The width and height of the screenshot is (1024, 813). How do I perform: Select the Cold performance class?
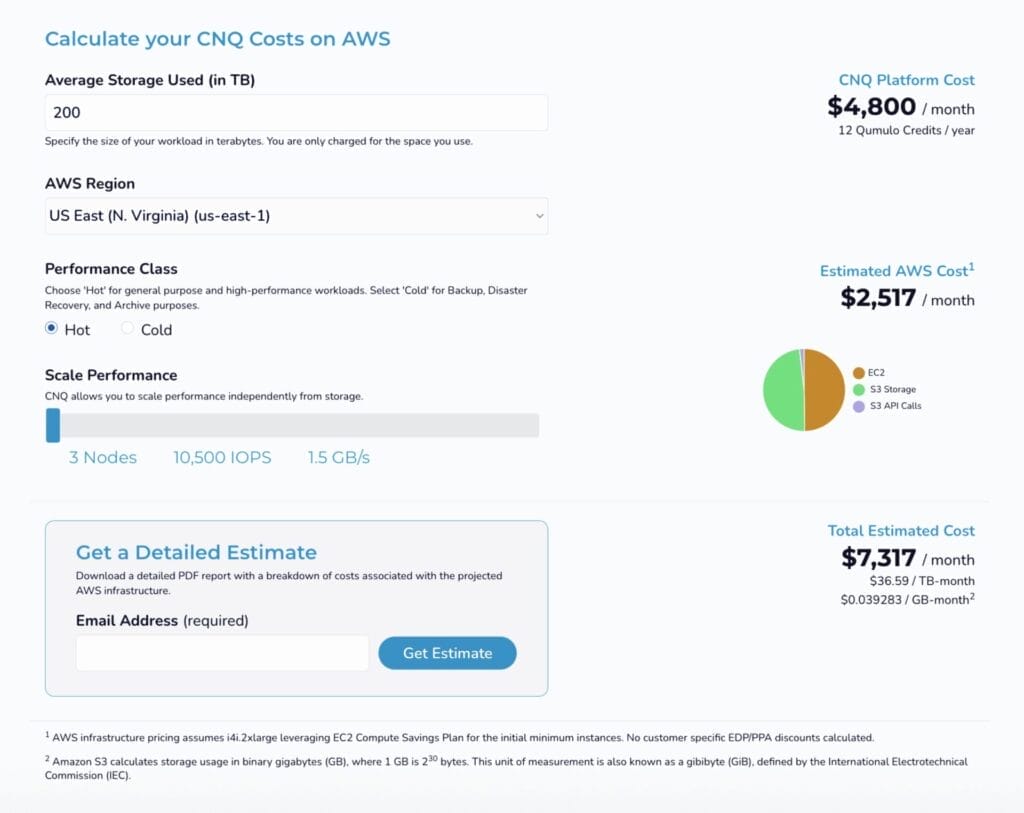(127, 329)
